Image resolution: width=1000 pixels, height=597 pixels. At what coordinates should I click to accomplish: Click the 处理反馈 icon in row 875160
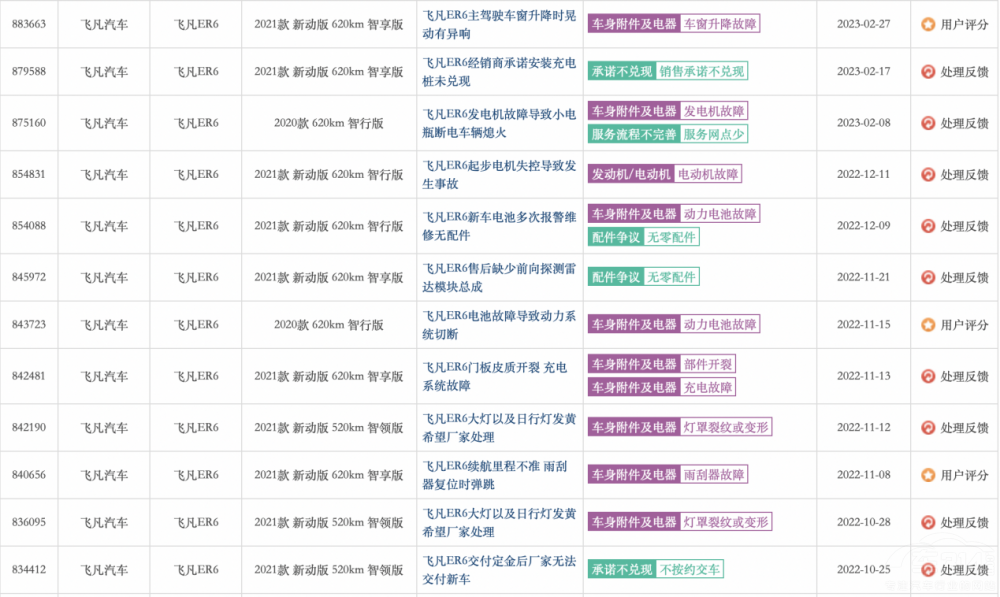pos(928,123)
